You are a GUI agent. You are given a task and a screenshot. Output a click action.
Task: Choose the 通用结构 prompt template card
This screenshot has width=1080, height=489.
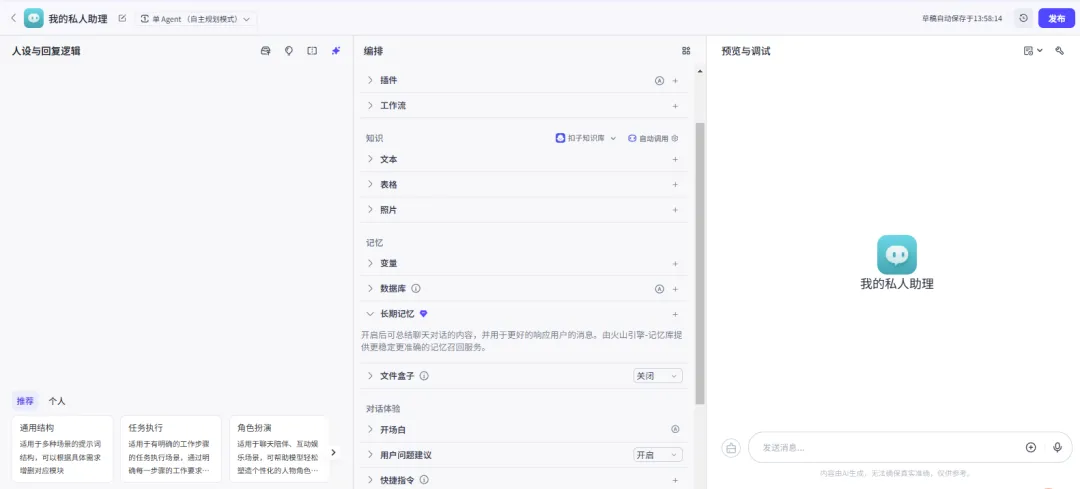coord(62,449)
